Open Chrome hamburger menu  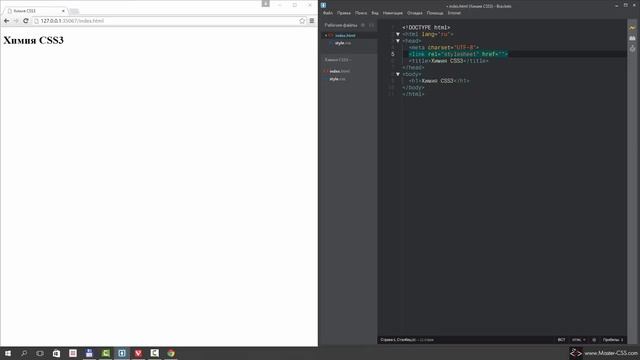click(x=312, y=21)
